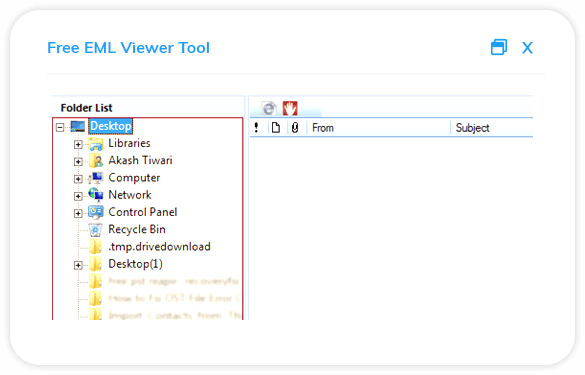Viewport: 585px width, 375px height.
Task: Select the Desktop(1) folder
Action: [x=135, y=264]
